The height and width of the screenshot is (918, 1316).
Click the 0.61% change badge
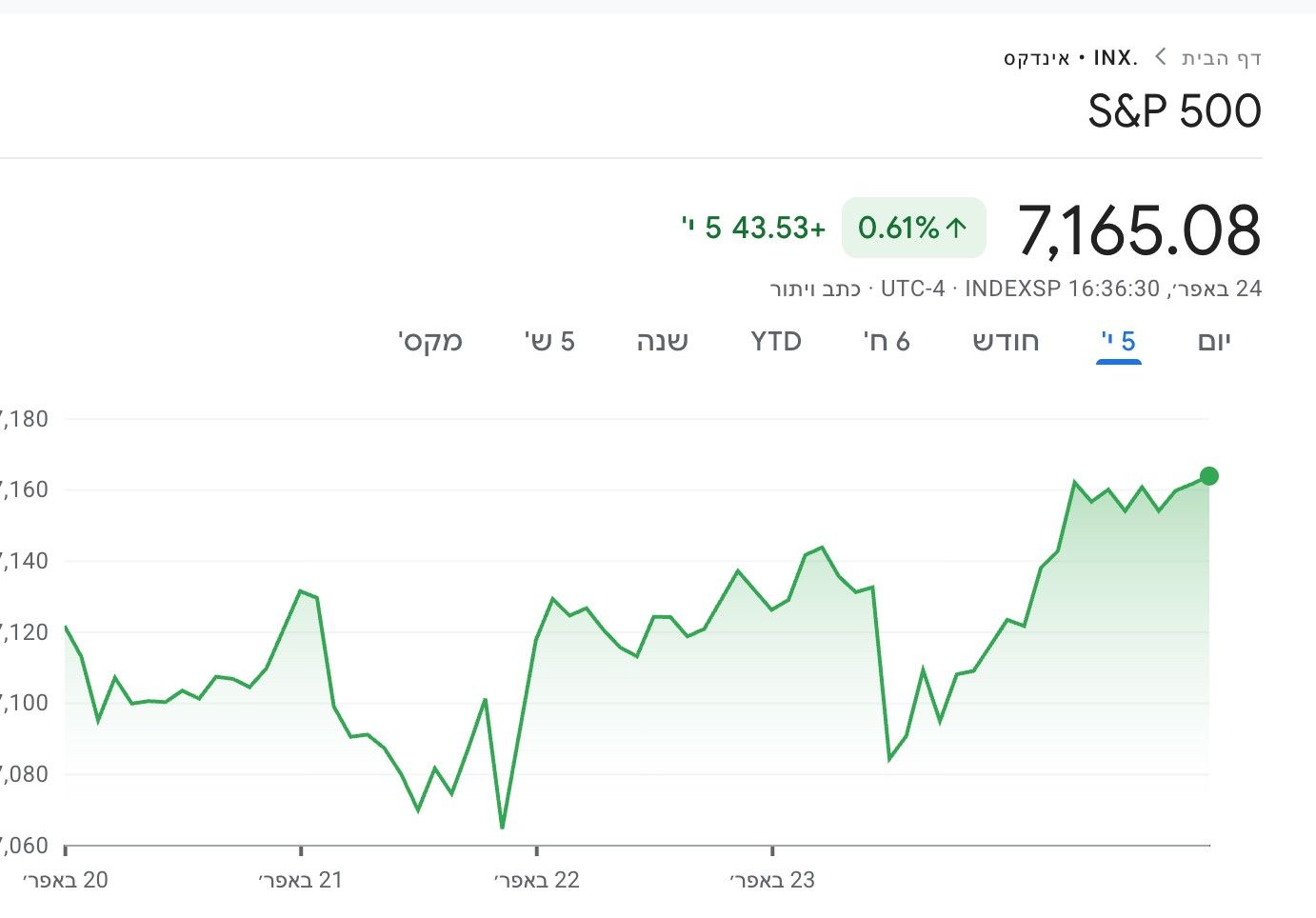[912, 228]
